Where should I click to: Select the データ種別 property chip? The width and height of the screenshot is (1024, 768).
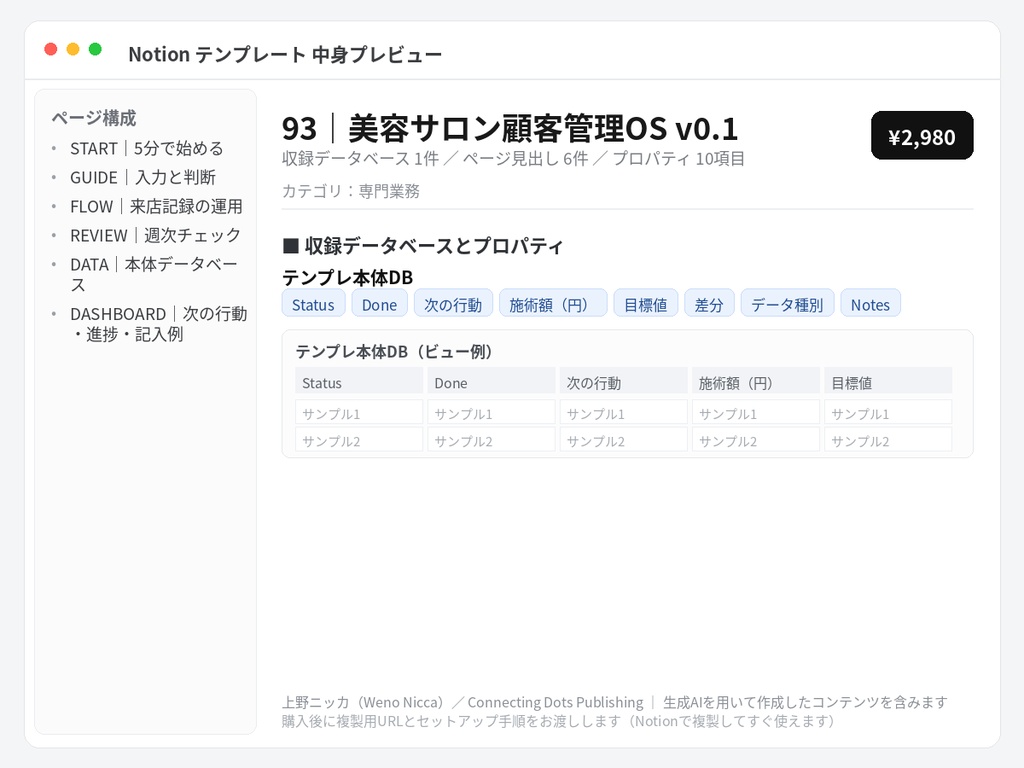787,304
